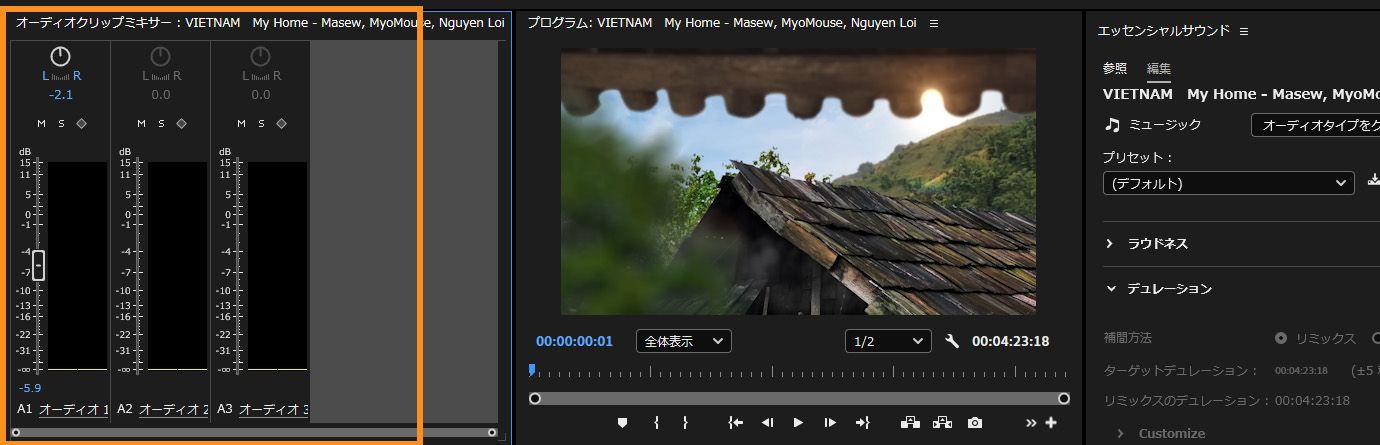Image resolution: width=1380 pixels, height=445 pixels.
Task: Click left handle of monitor zoom bar
Action: point(535,398)
